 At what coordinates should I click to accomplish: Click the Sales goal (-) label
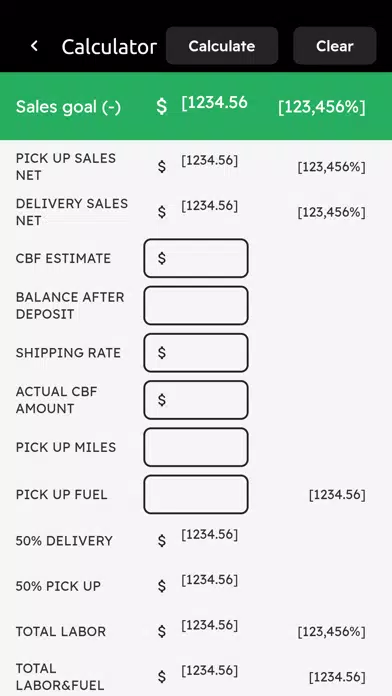click(68, 107)
